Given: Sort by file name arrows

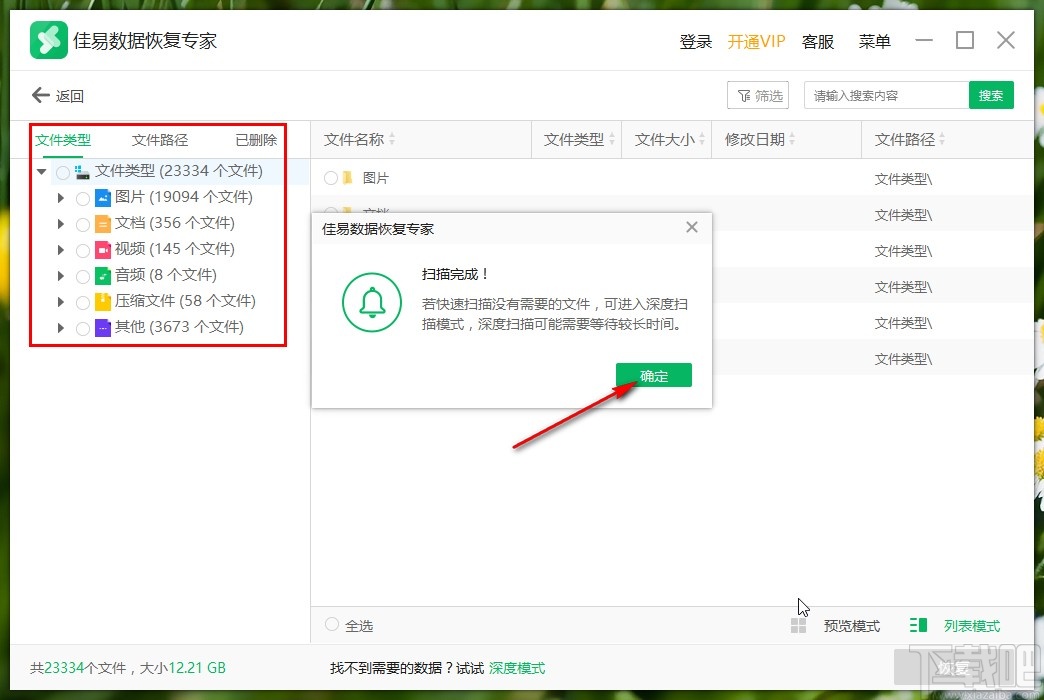Looking at the screenshot, I should 392,139.
